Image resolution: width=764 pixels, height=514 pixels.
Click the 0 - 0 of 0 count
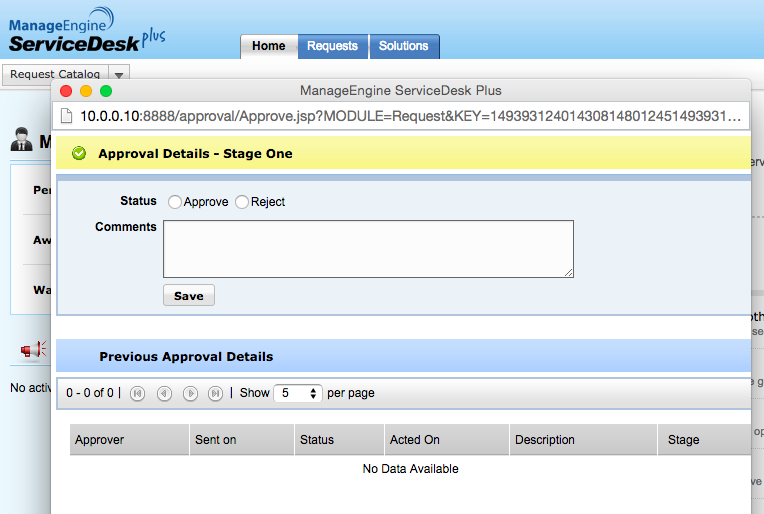tap(90, 393)
